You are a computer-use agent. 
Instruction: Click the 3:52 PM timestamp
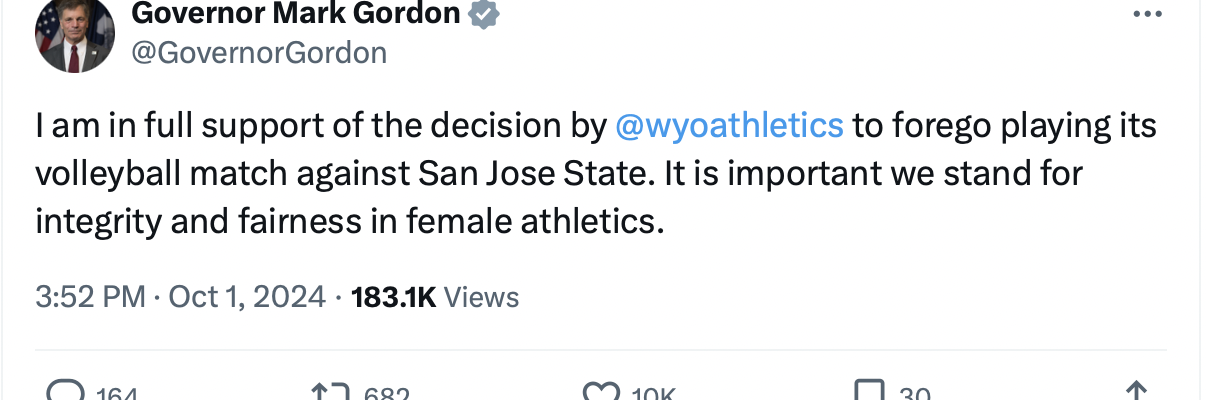89,297
